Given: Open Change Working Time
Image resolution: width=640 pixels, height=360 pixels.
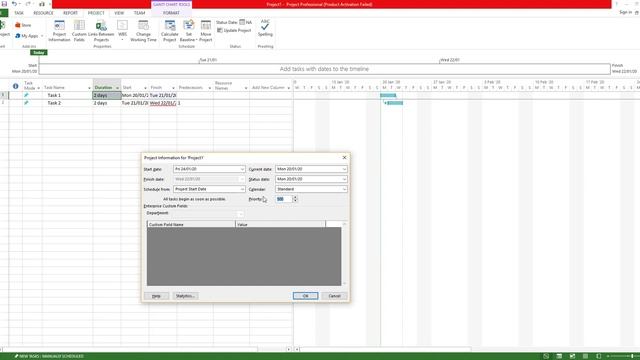Looking at the screenshot, I should (143, 31).
